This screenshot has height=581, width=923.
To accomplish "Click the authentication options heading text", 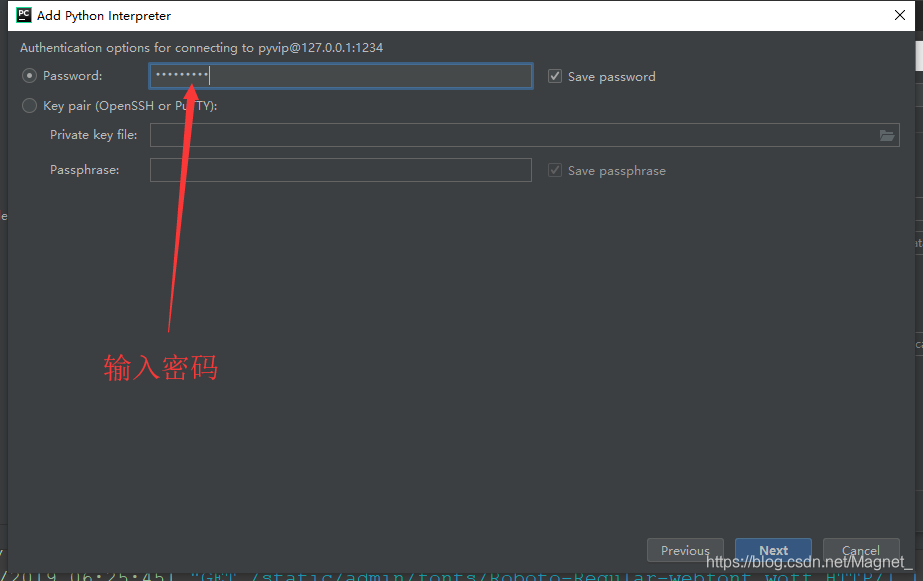I will 201,48.
